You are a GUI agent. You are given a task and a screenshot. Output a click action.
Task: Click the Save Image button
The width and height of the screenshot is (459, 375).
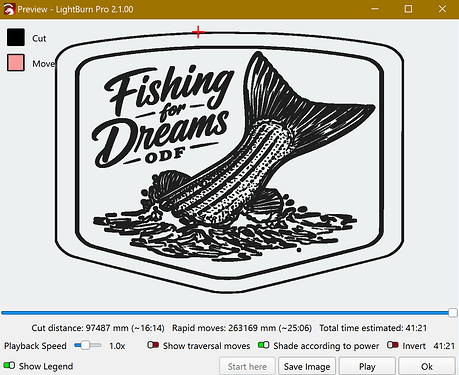tap(307, 366)
